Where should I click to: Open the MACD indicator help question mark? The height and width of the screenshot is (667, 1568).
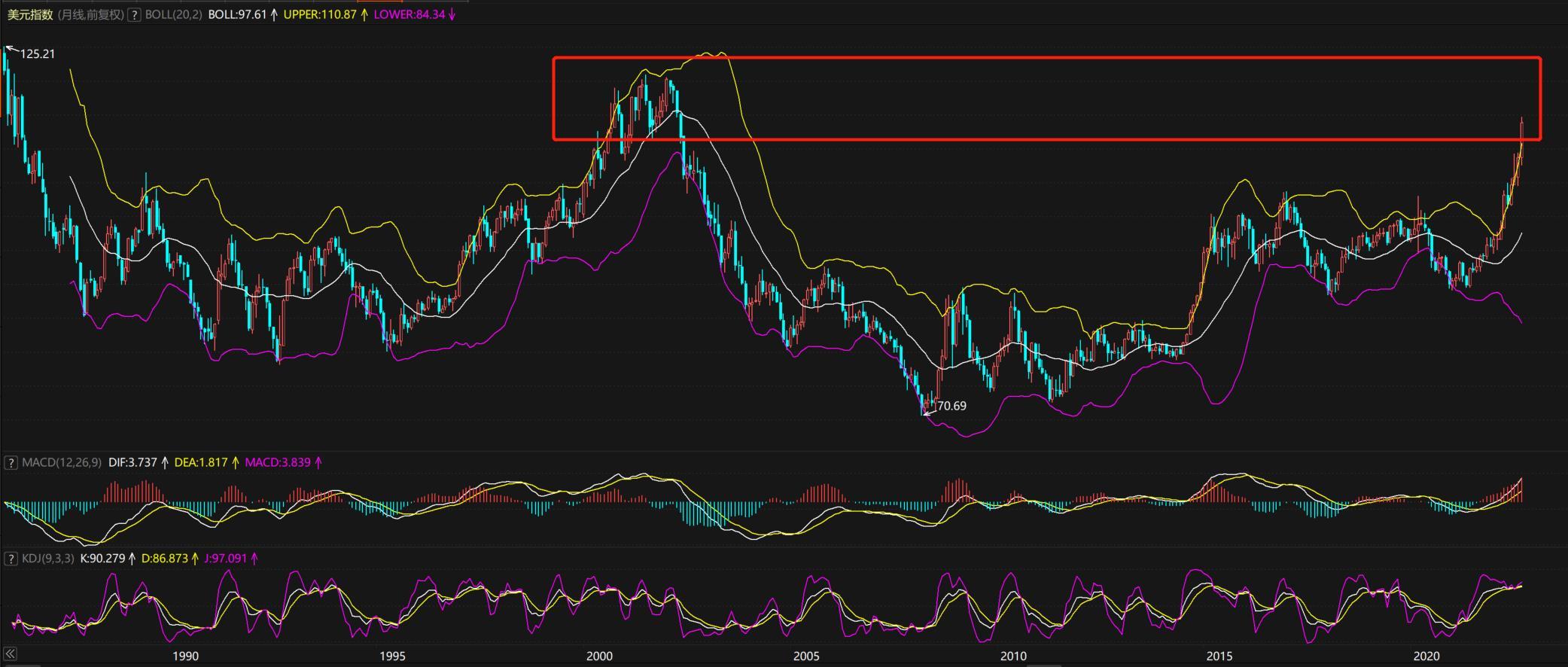(11, 462)
